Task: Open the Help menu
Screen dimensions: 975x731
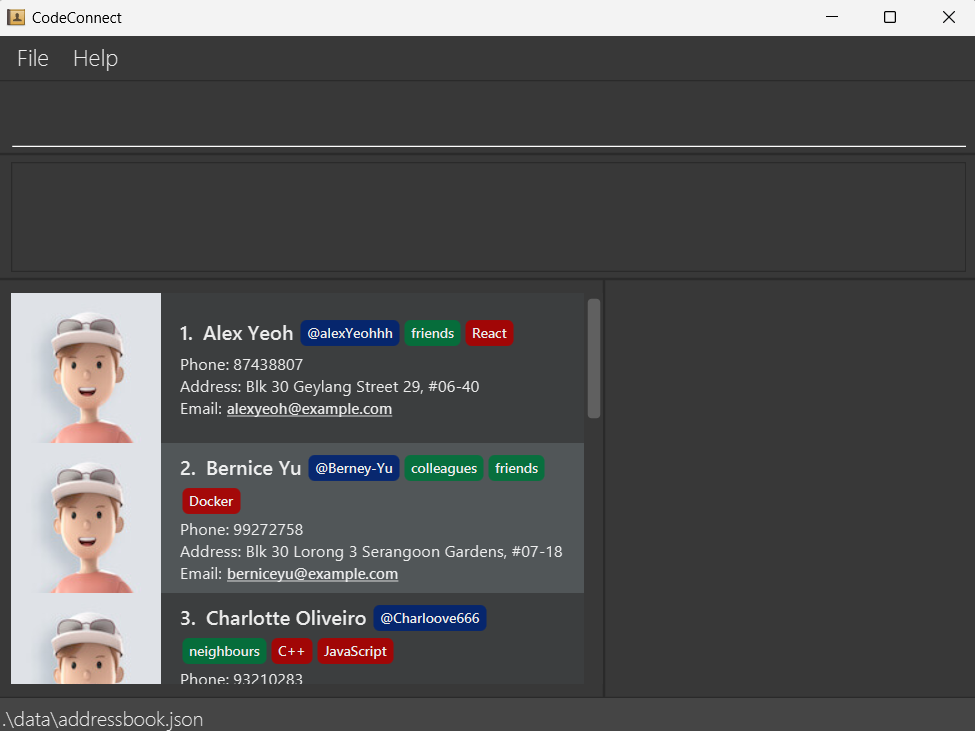Action: click(95, 58)
